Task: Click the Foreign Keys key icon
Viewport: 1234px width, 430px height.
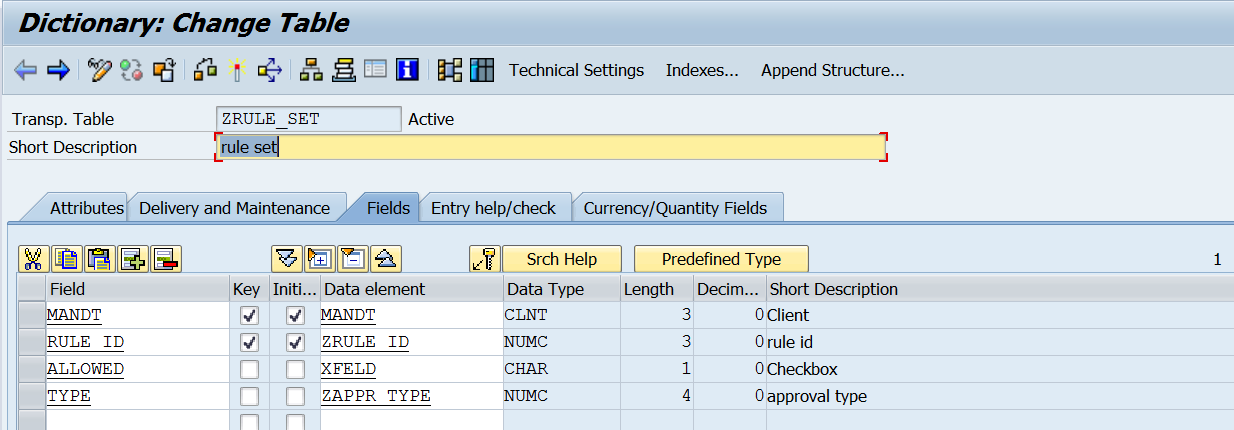Action: click(x=484, y=259)
